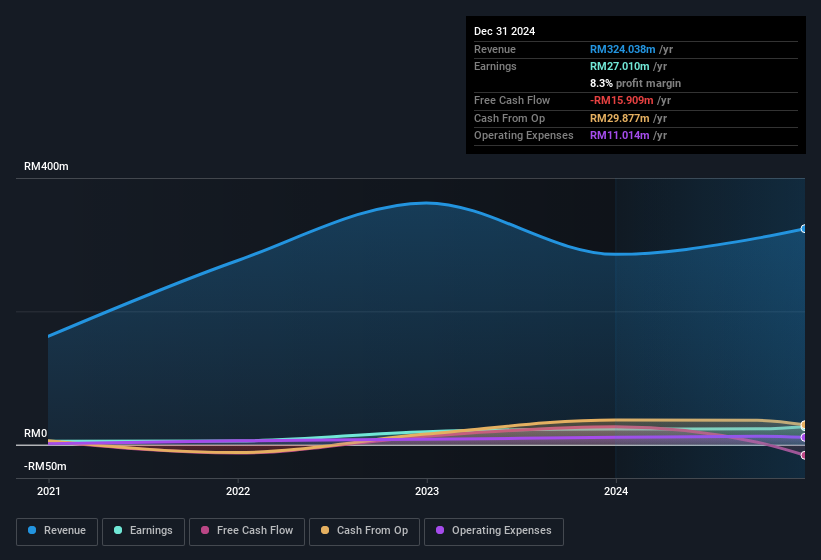Click the 2024 x-axis label
This screenshot has width=821, height=560.
click(616, 491)
